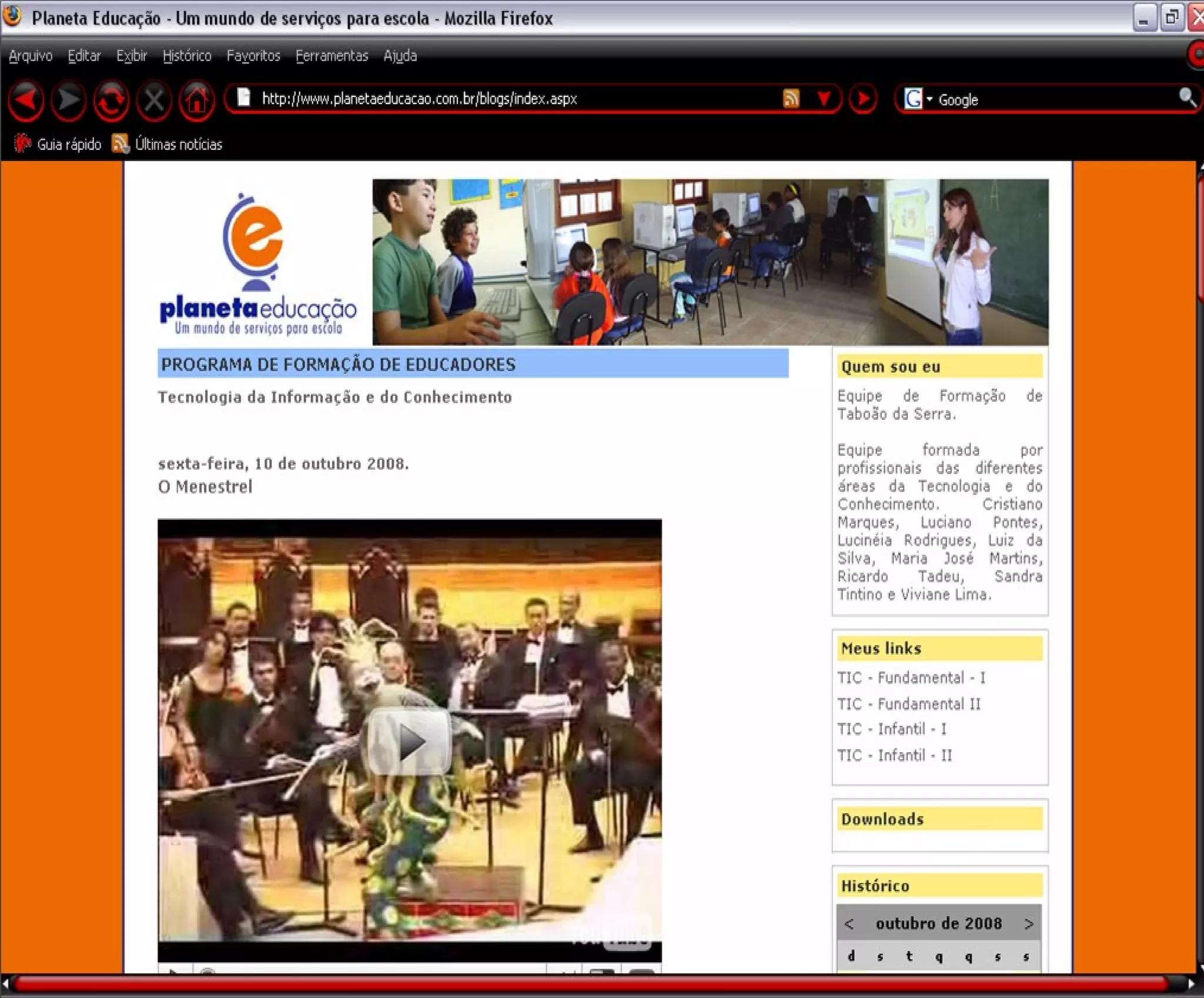
Task: Open the Ferramentas menu
Action: [332, 56]
